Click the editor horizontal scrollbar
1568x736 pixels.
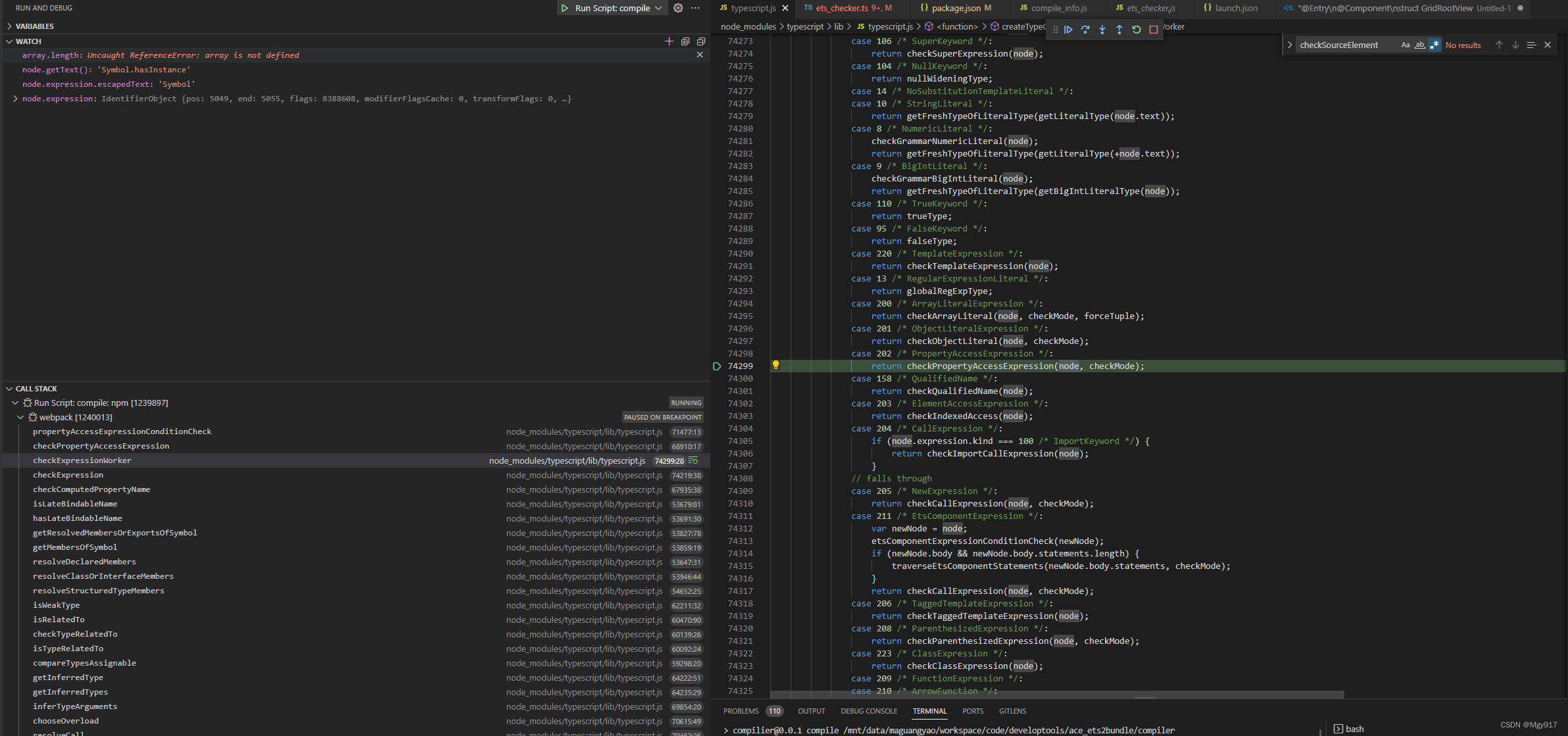point(1057,695)
